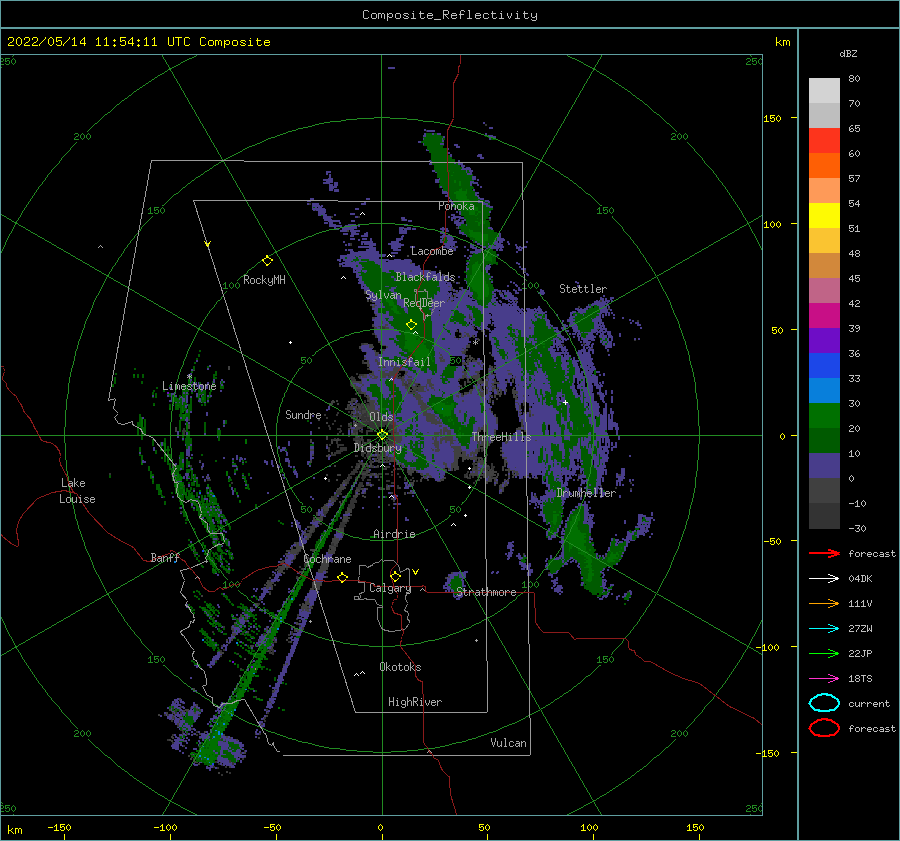Click the Innisfail city label
The width and height of the screenshot is (900, 841).
(x=404, y=362)
